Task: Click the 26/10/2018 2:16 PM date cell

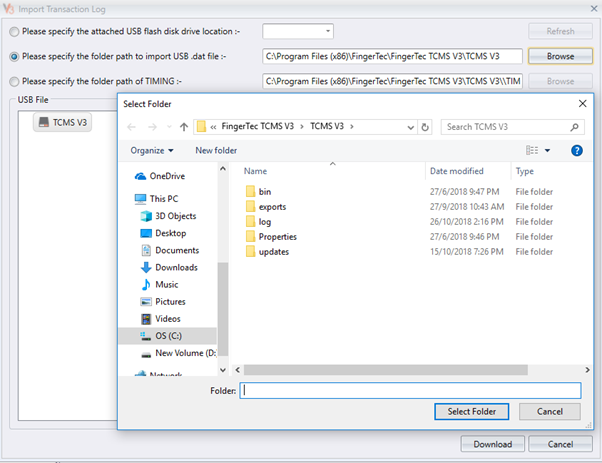Action: (x=466, y=222)
